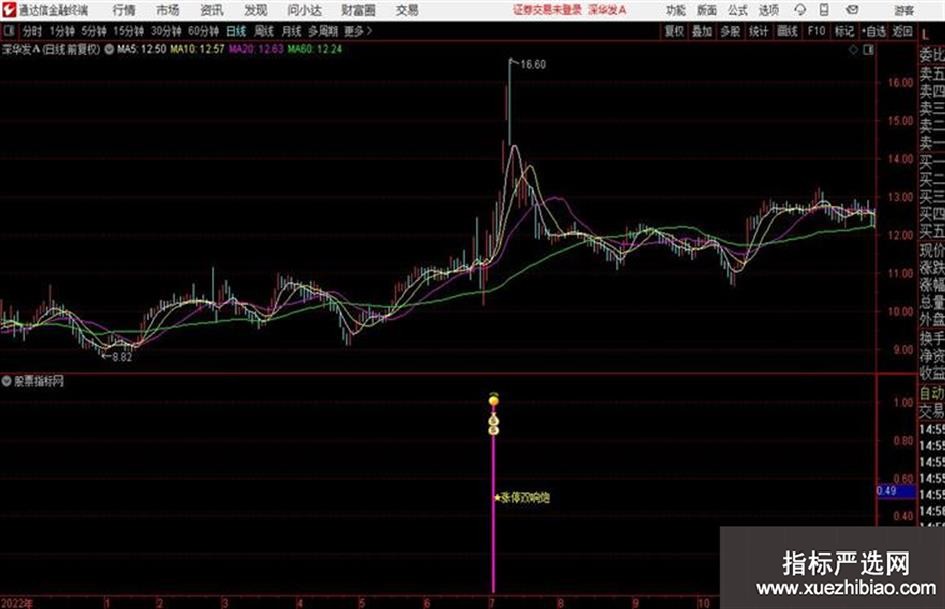Open the 交易 menu
The image size is (945, 609).
pos(407,10)
